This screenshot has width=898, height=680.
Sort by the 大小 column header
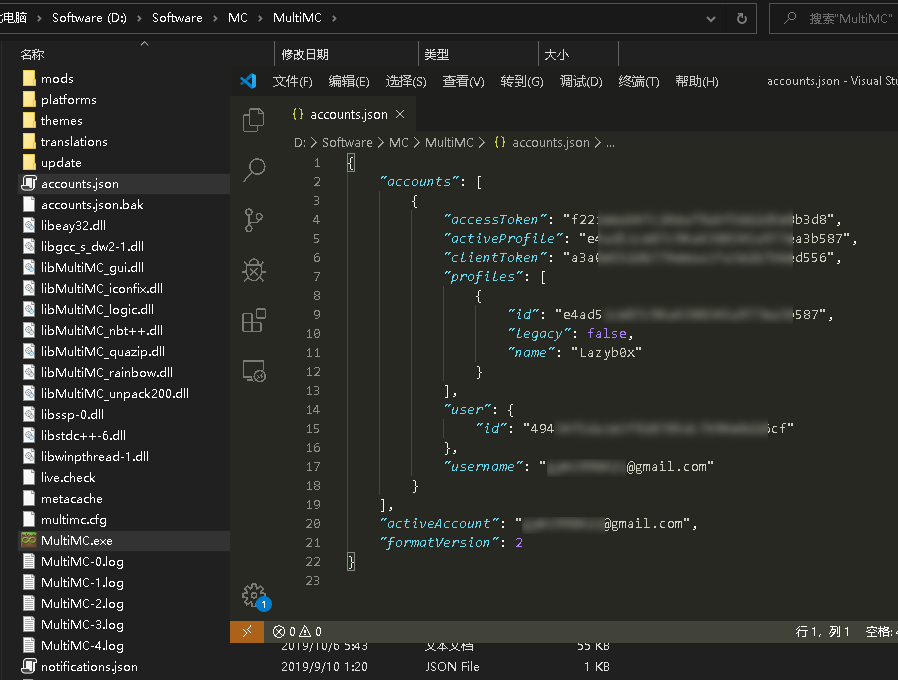556,54
